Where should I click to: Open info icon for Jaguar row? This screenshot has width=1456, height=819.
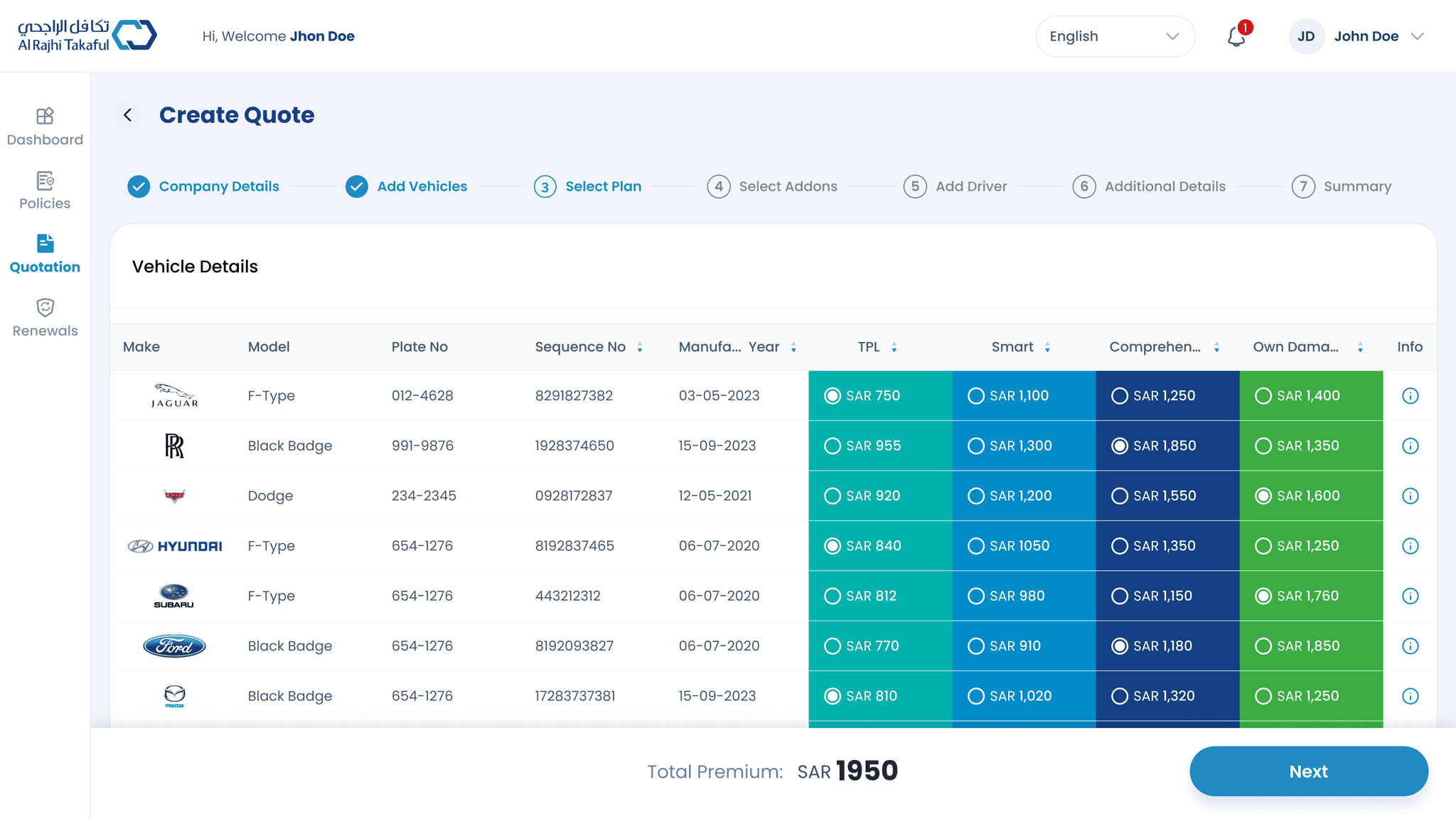click(1410, 396)
